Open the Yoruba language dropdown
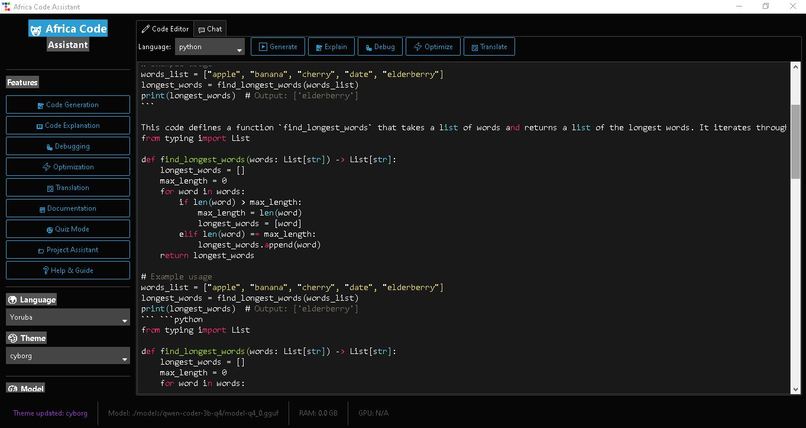Image resolution: width=806 pixels, height=428 pixels. click(x=68, y=318)
